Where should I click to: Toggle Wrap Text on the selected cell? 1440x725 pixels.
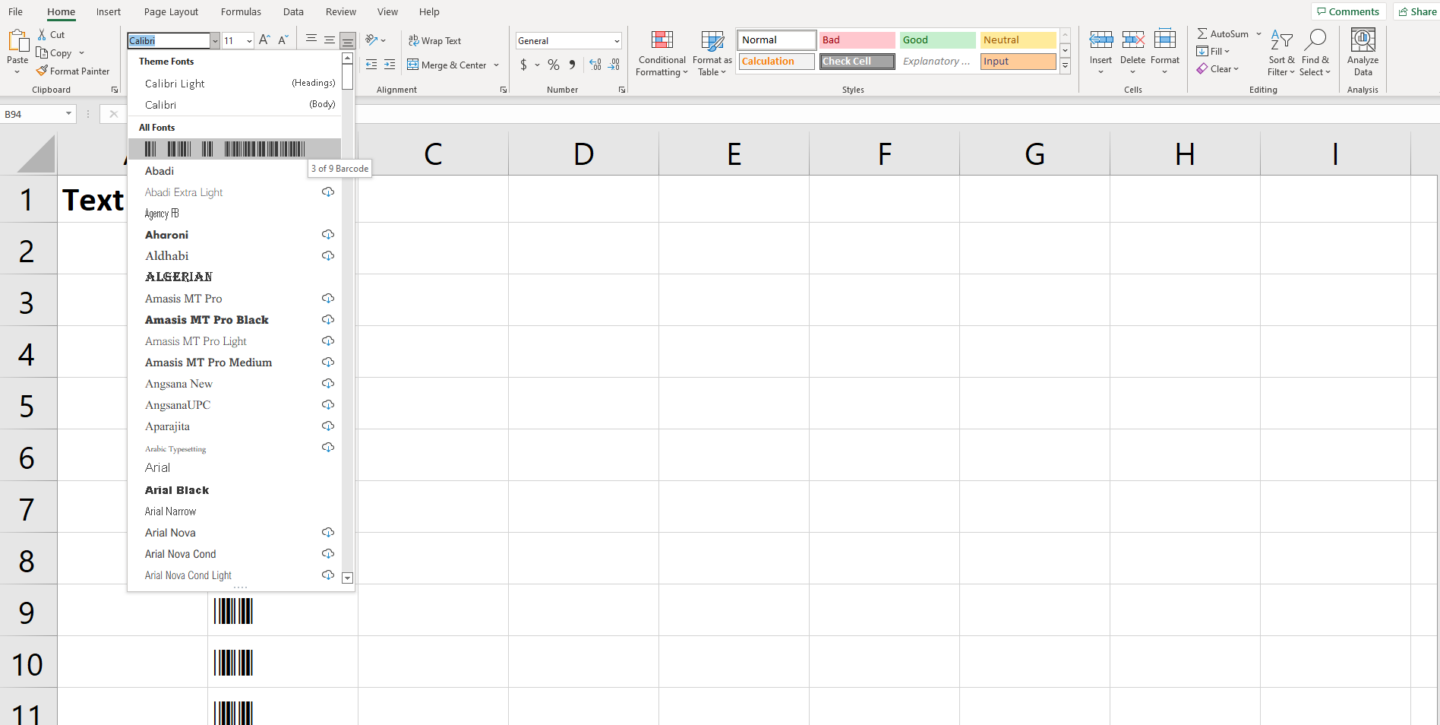tap(435, 41)
